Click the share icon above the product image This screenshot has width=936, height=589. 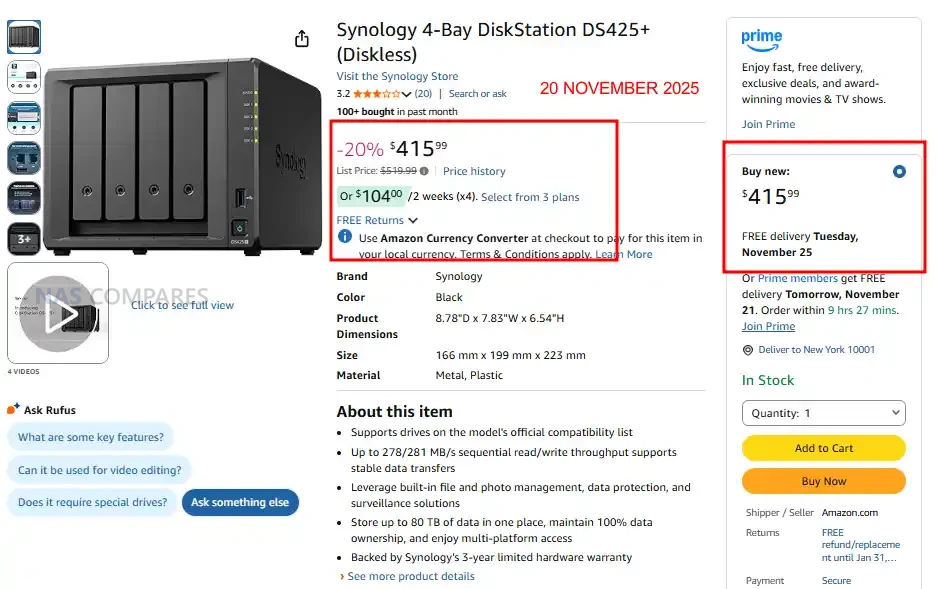tap(302, 39)
